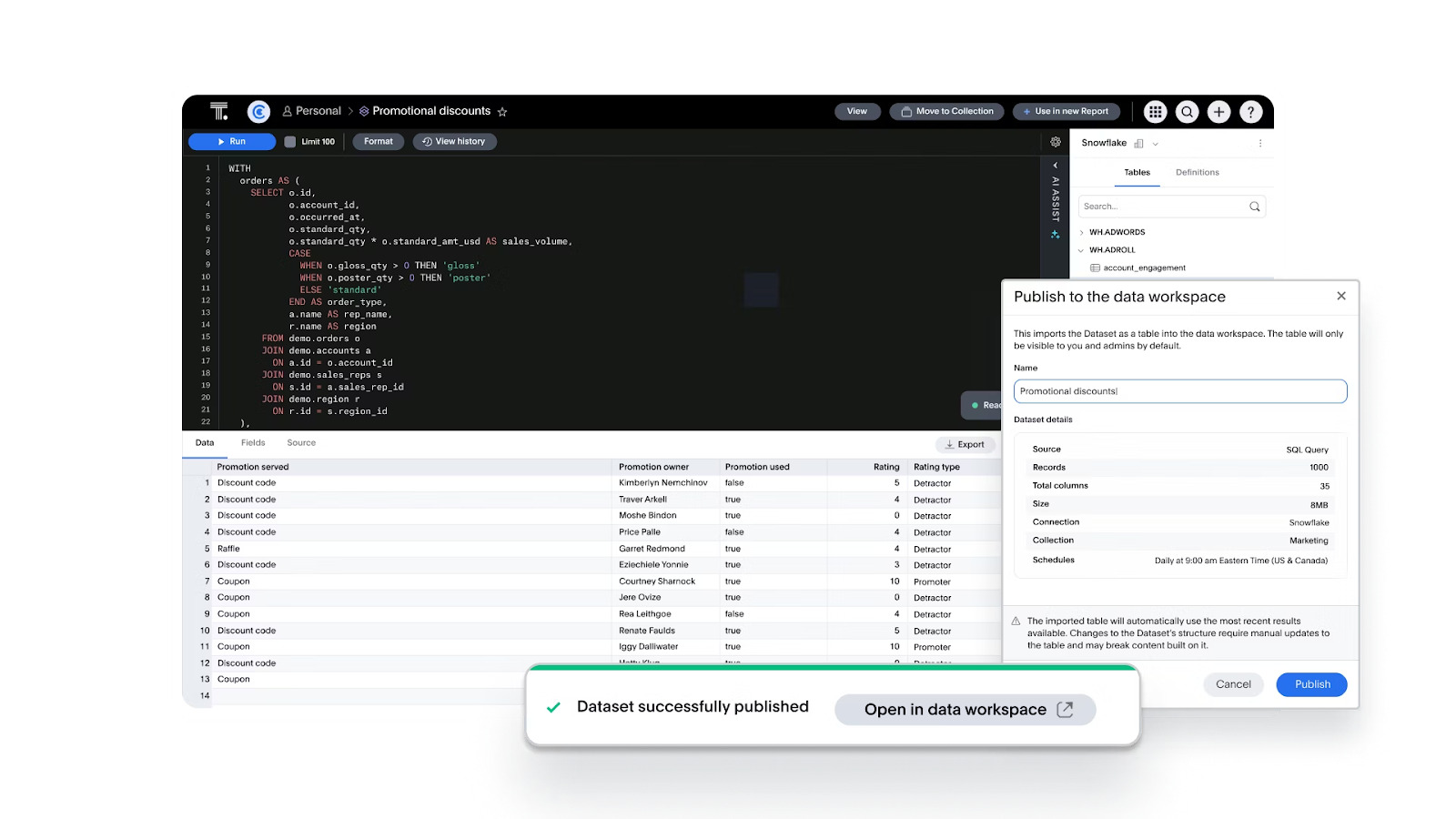Screen dimensions: 1456x819
Task: Toggle the Limit 100 checkbox
Action: point(290,142)
